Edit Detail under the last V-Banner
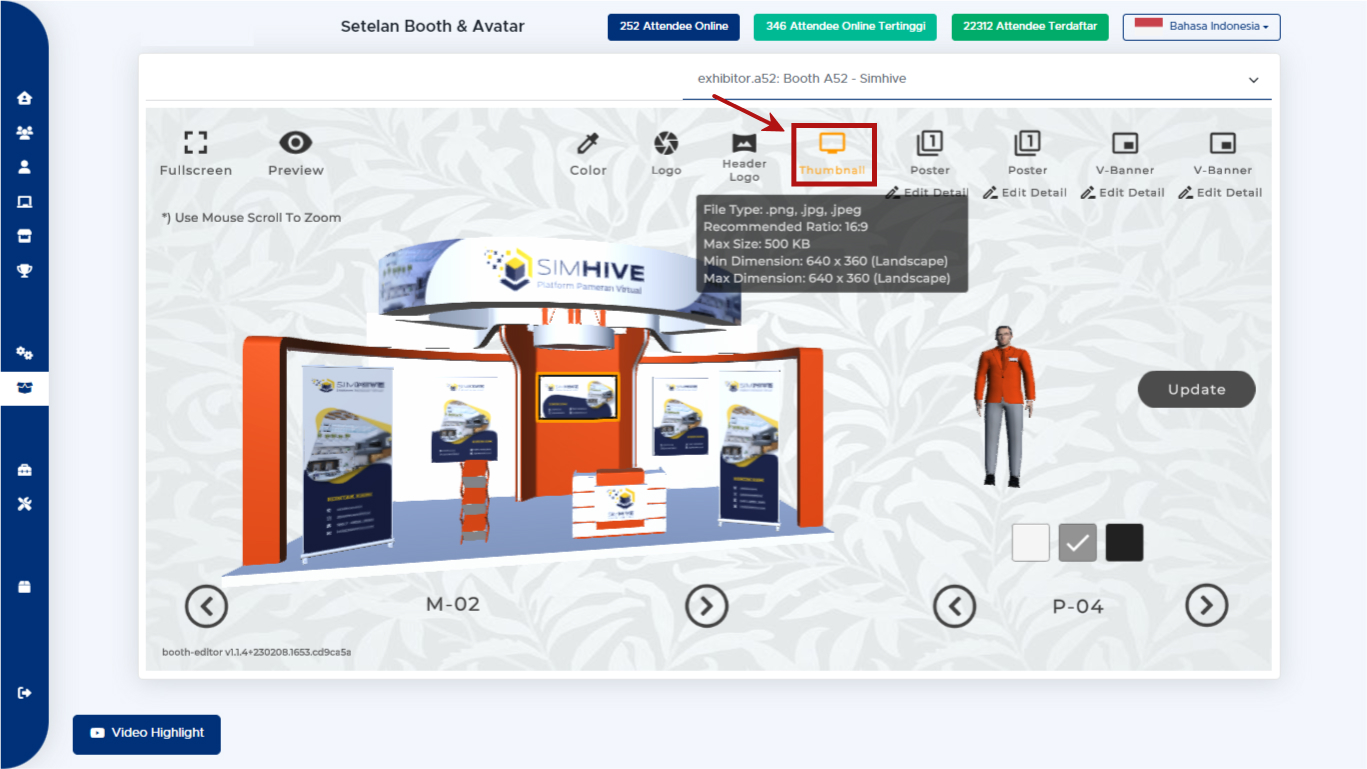 point(1220,193)
